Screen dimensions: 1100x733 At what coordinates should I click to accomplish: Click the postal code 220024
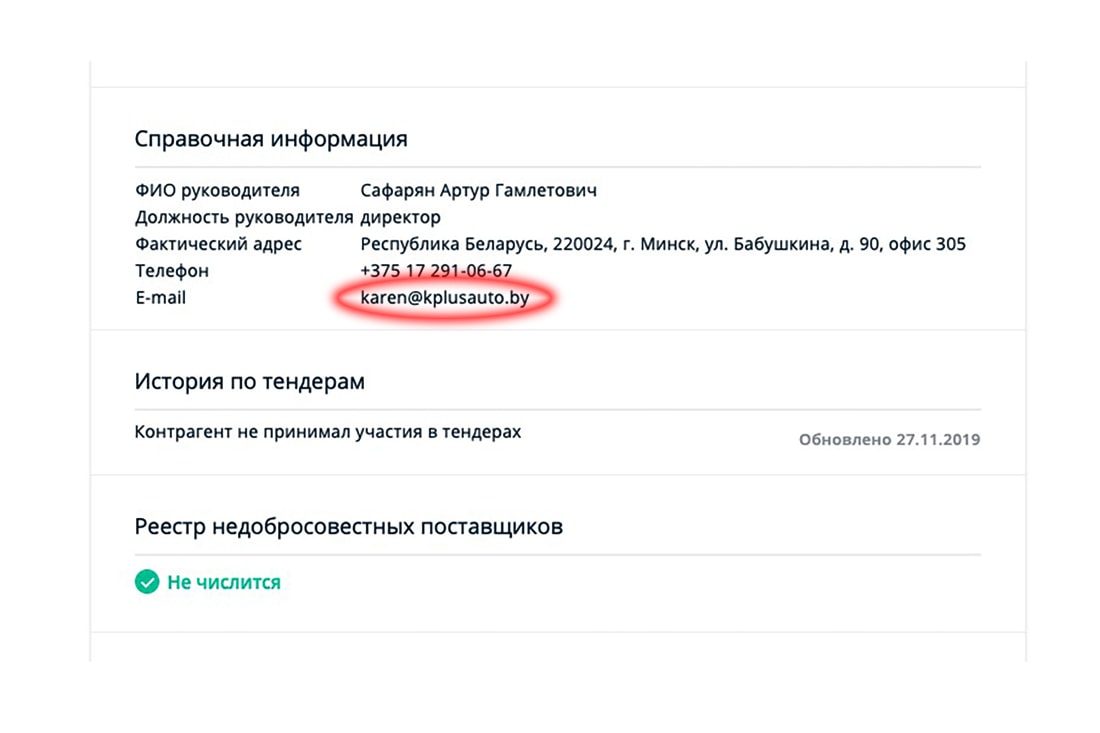point(586,244)
